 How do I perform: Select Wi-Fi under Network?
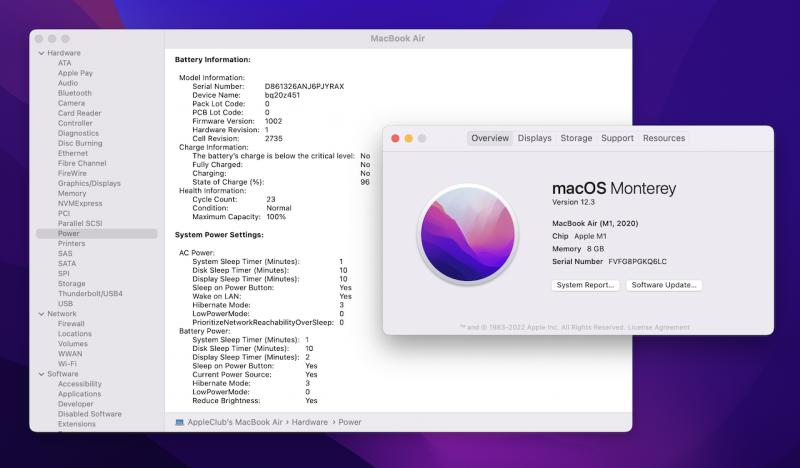(67, 364)
